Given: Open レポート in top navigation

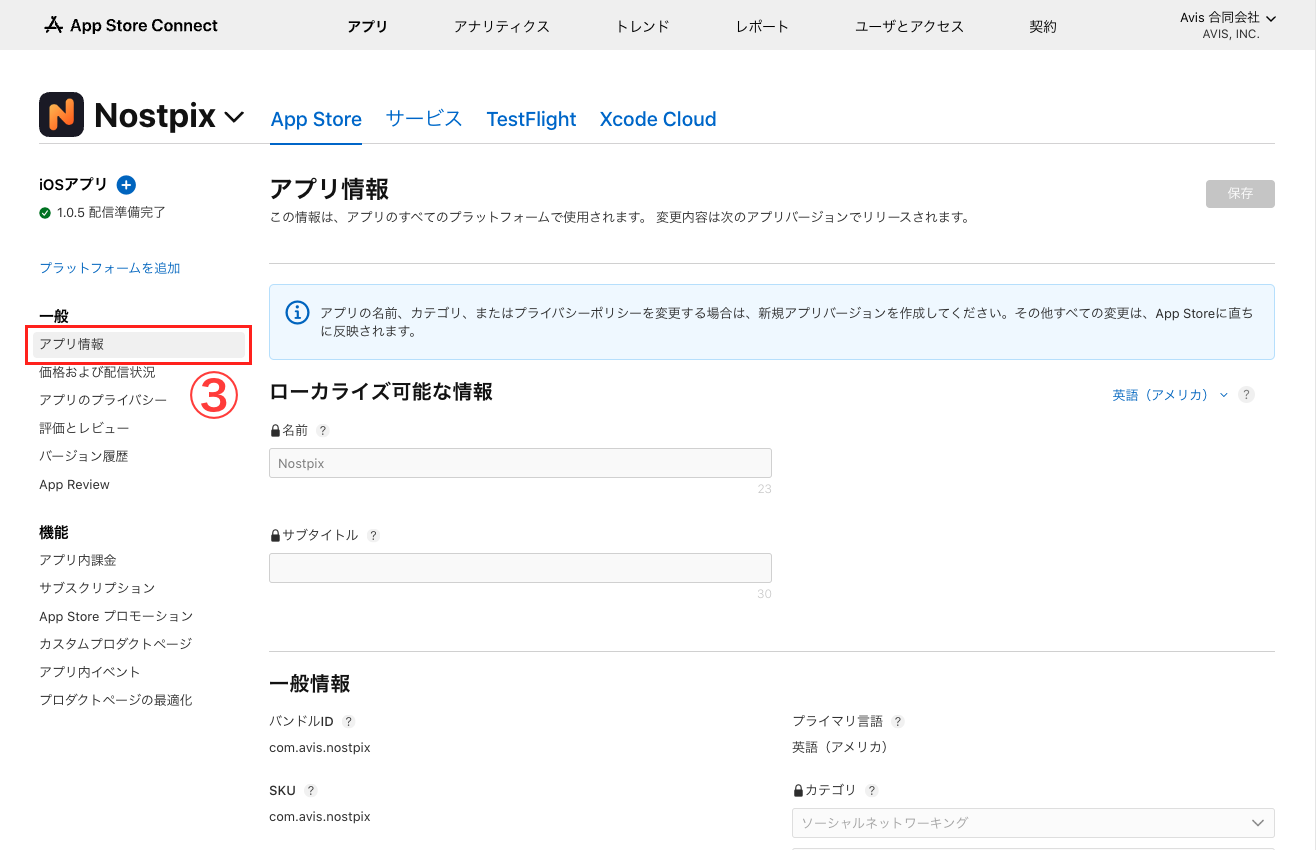Looking at the screenshot, I should point(762,27).
